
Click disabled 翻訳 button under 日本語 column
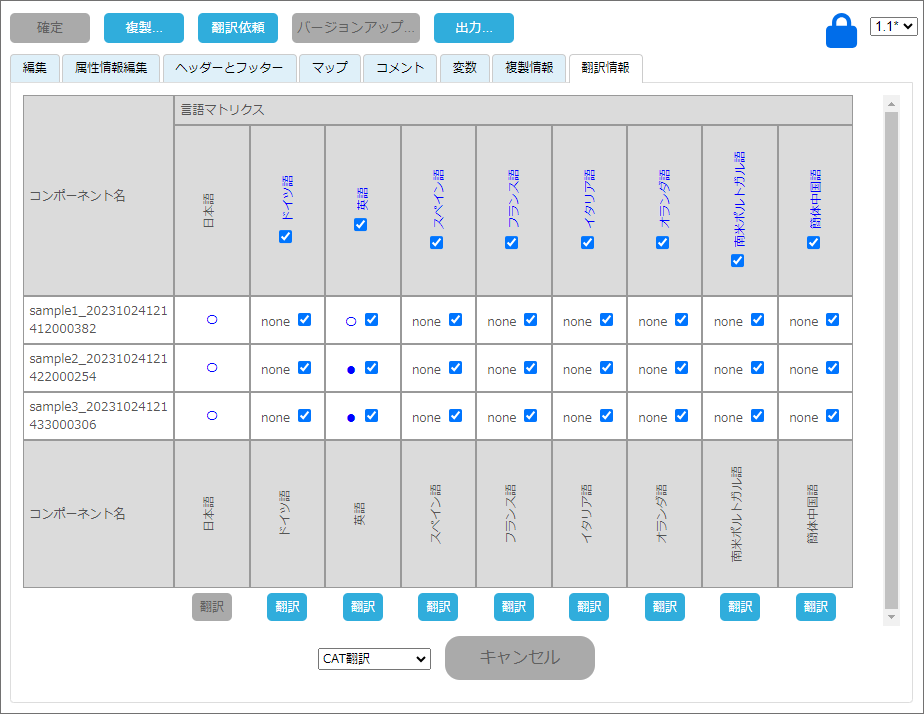(212, 607)
